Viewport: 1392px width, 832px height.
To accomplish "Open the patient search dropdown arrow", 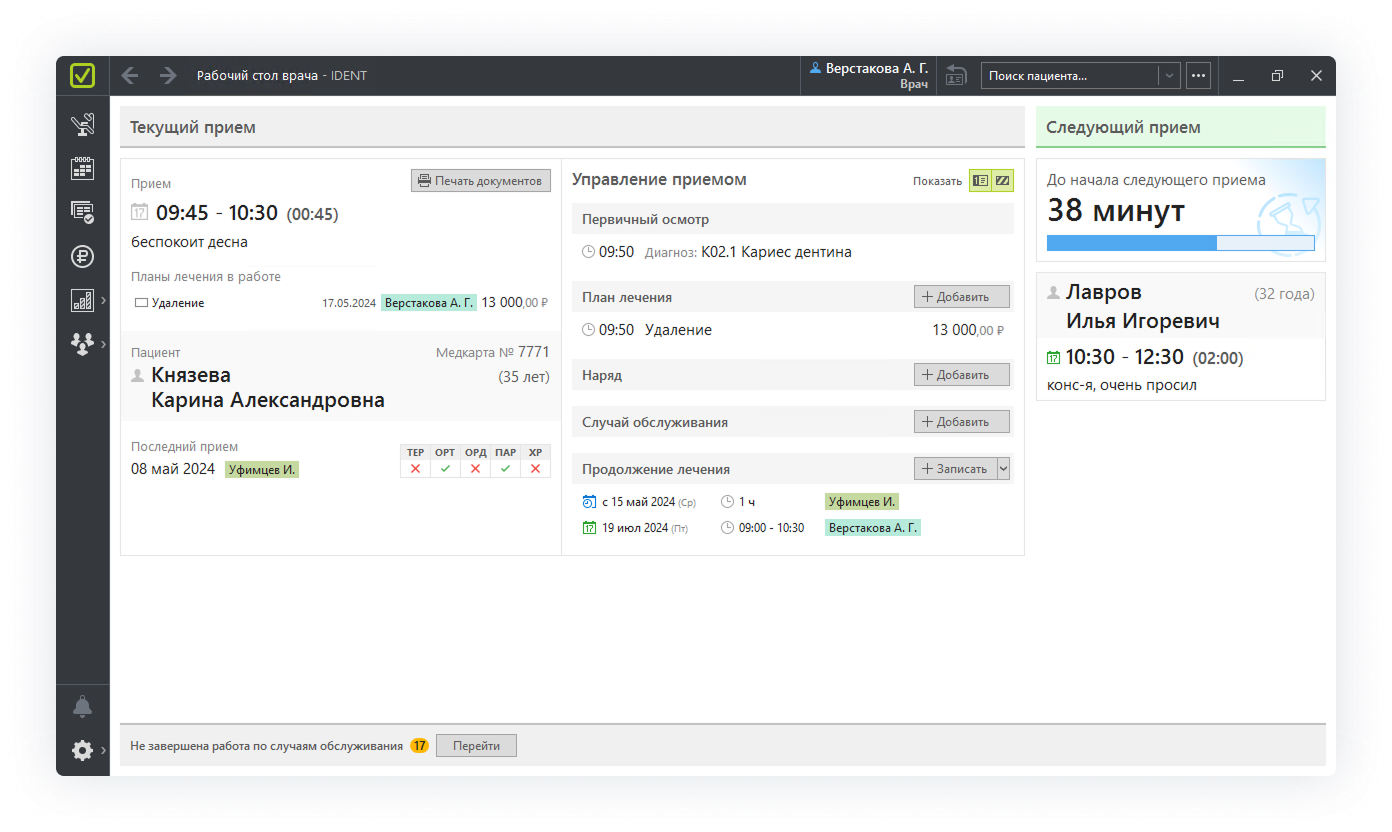I will coord(1168,76).
